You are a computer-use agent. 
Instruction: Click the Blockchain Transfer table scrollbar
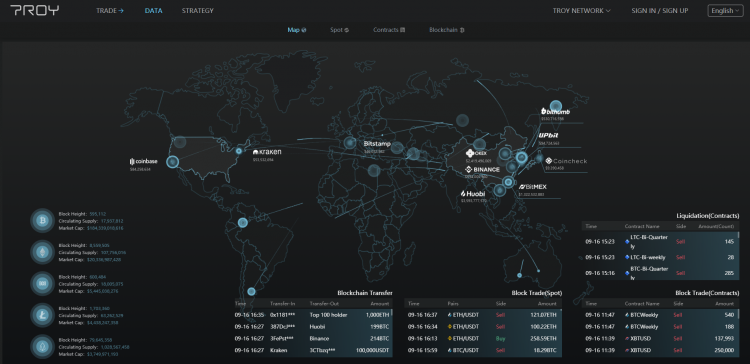[392, 313]
